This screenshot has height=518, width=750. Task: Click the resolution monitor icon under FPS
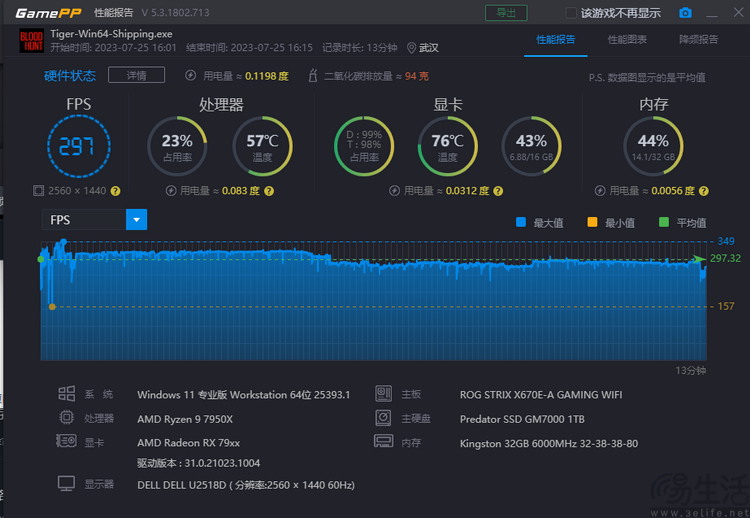click(38, 191)
